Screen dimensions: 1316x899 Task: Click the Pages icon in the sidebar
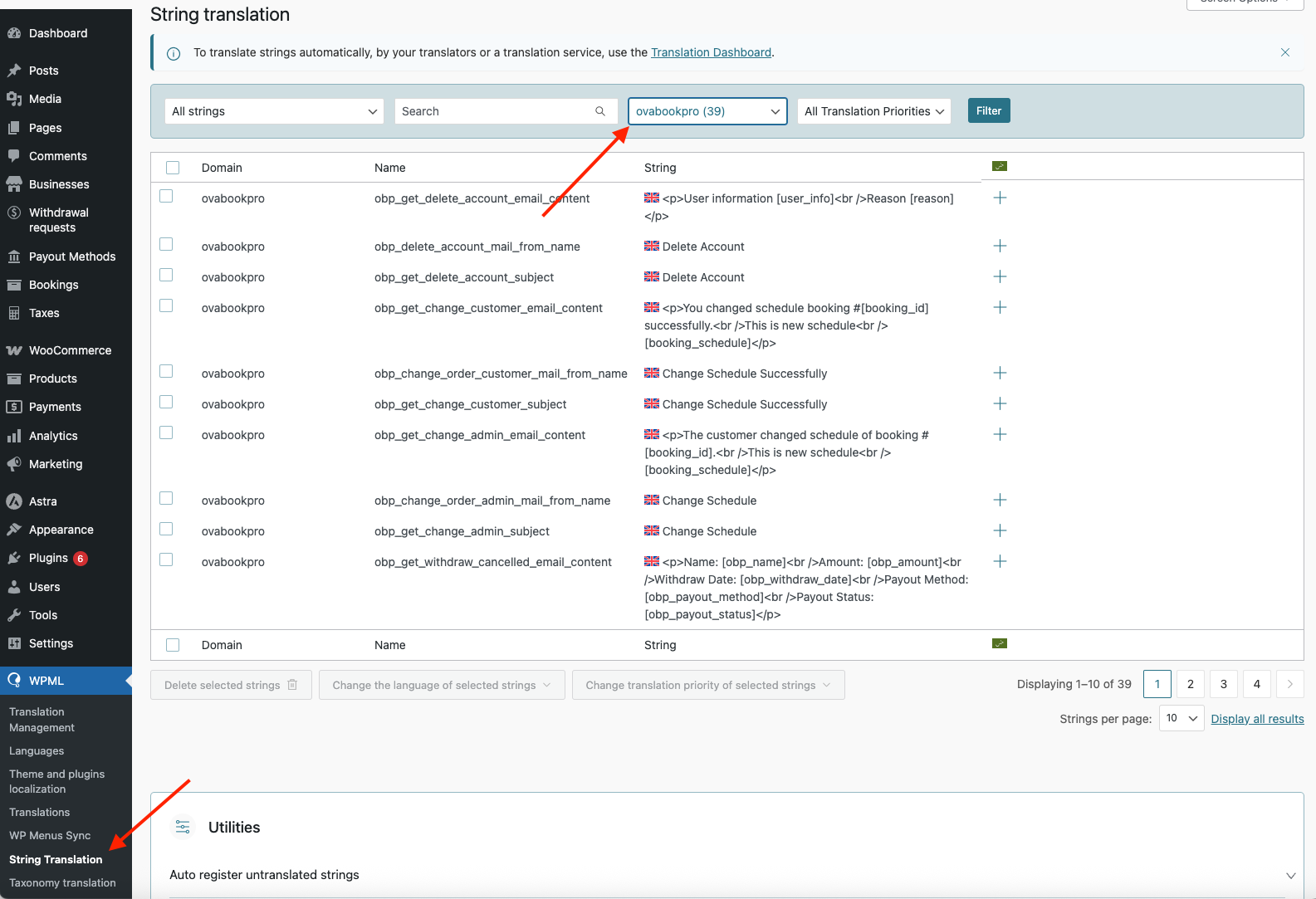[14, 128]
